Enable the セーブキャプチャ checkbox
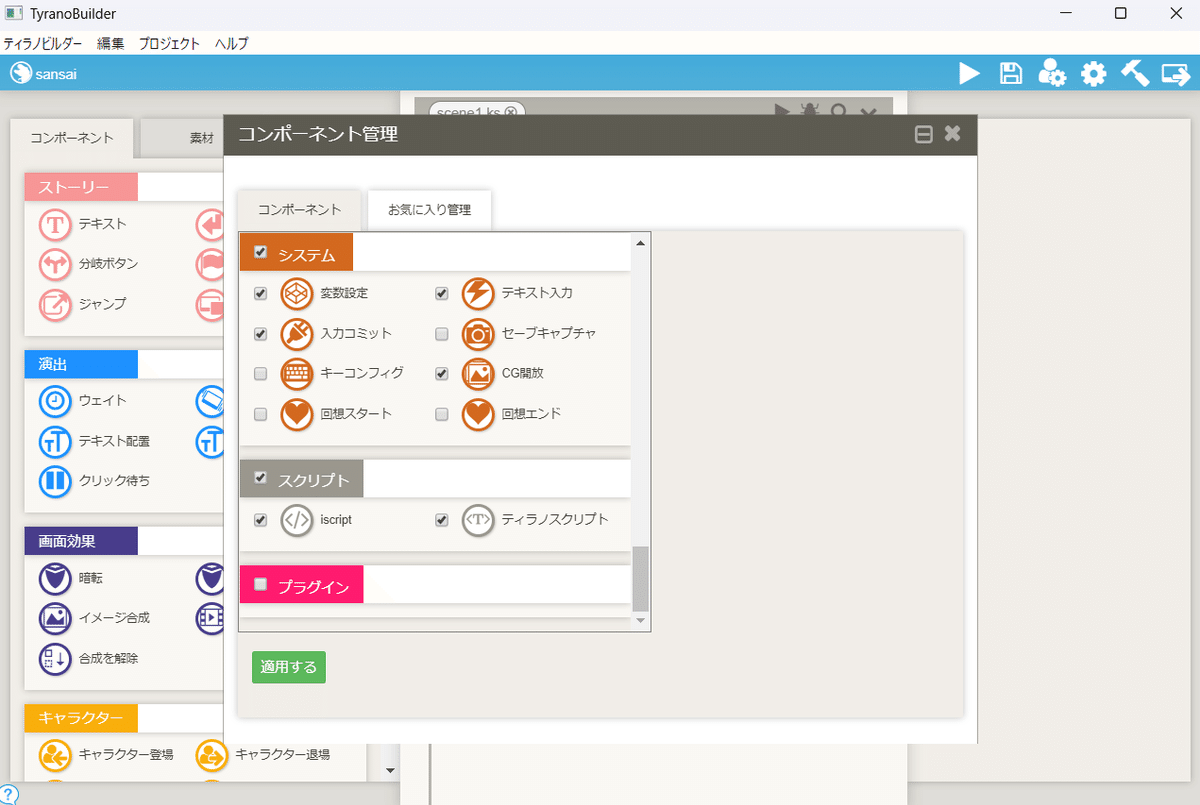The height and width of the screenshot is (805, 1200). [442, 334]
